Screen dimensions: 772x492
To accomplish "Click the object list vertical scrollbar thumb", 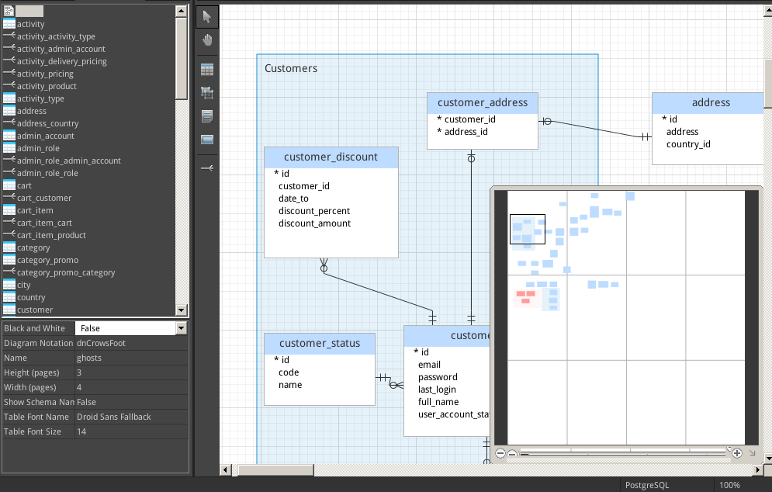I will [181, 58].
